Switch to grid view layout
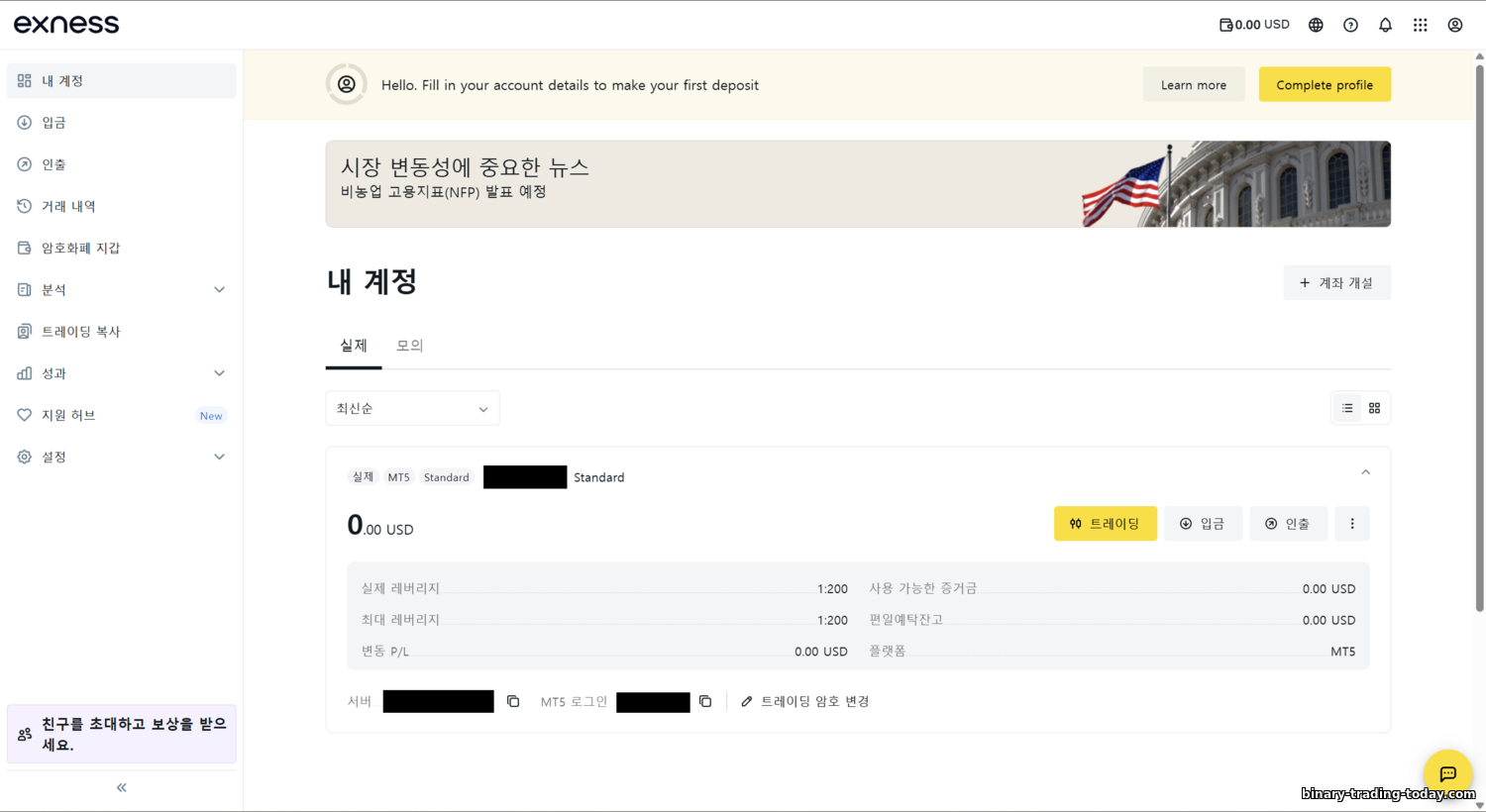The height and width of the screenshot is (812, 1486). (1374, 408)
